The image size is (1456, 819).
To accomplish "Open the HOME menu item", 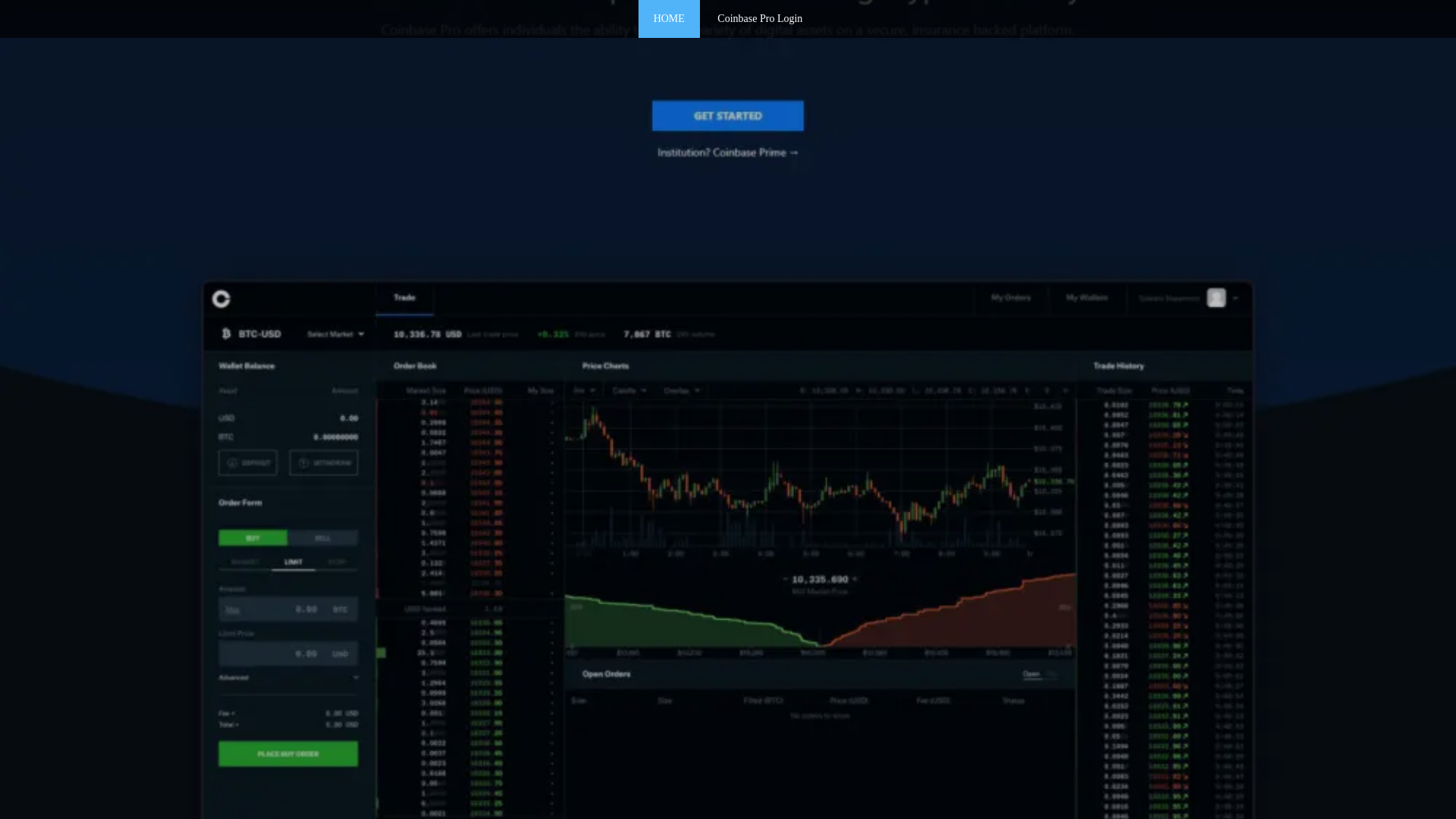I will coord(668,18).
